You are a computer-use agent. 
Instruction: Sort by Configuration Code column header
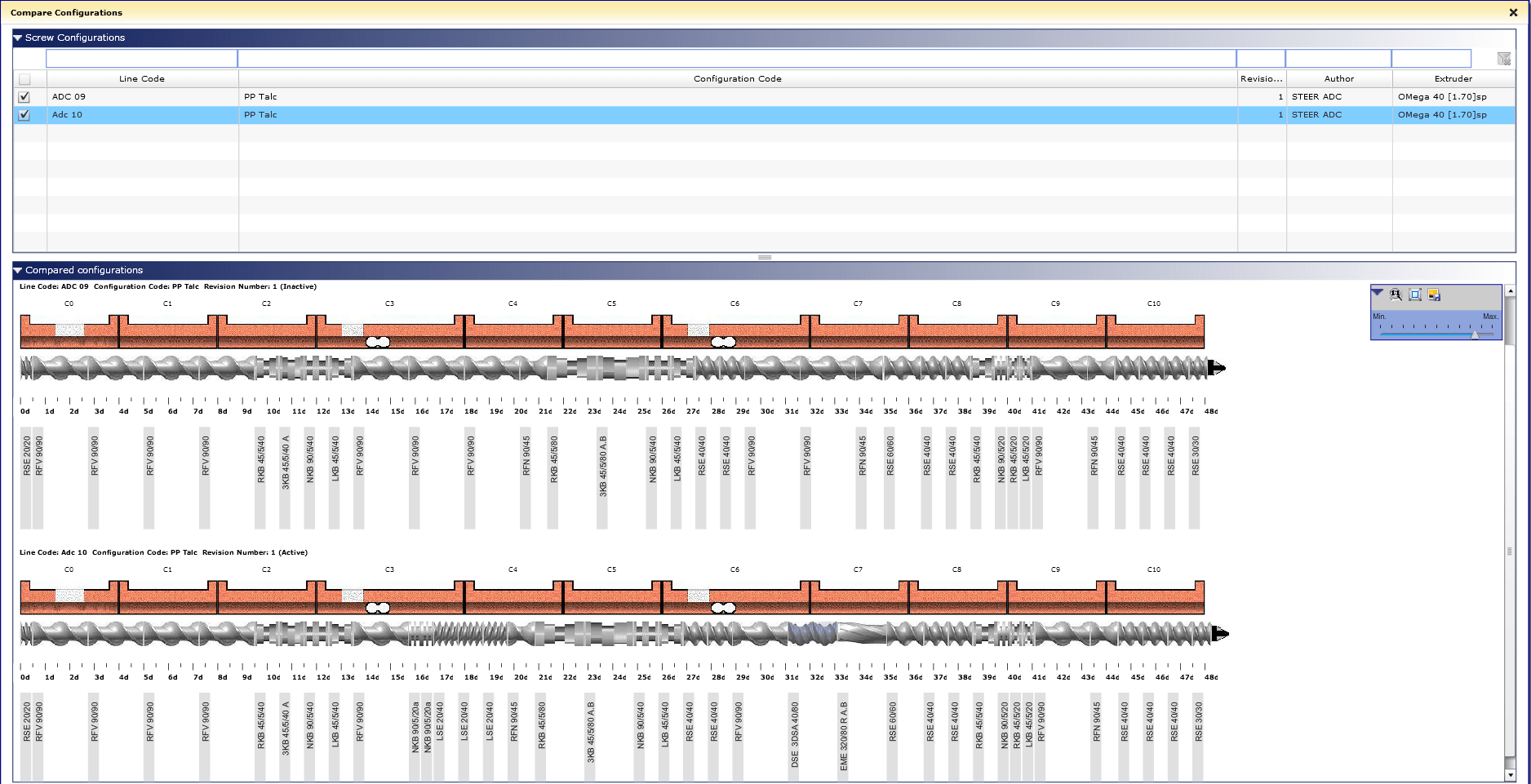737,79
